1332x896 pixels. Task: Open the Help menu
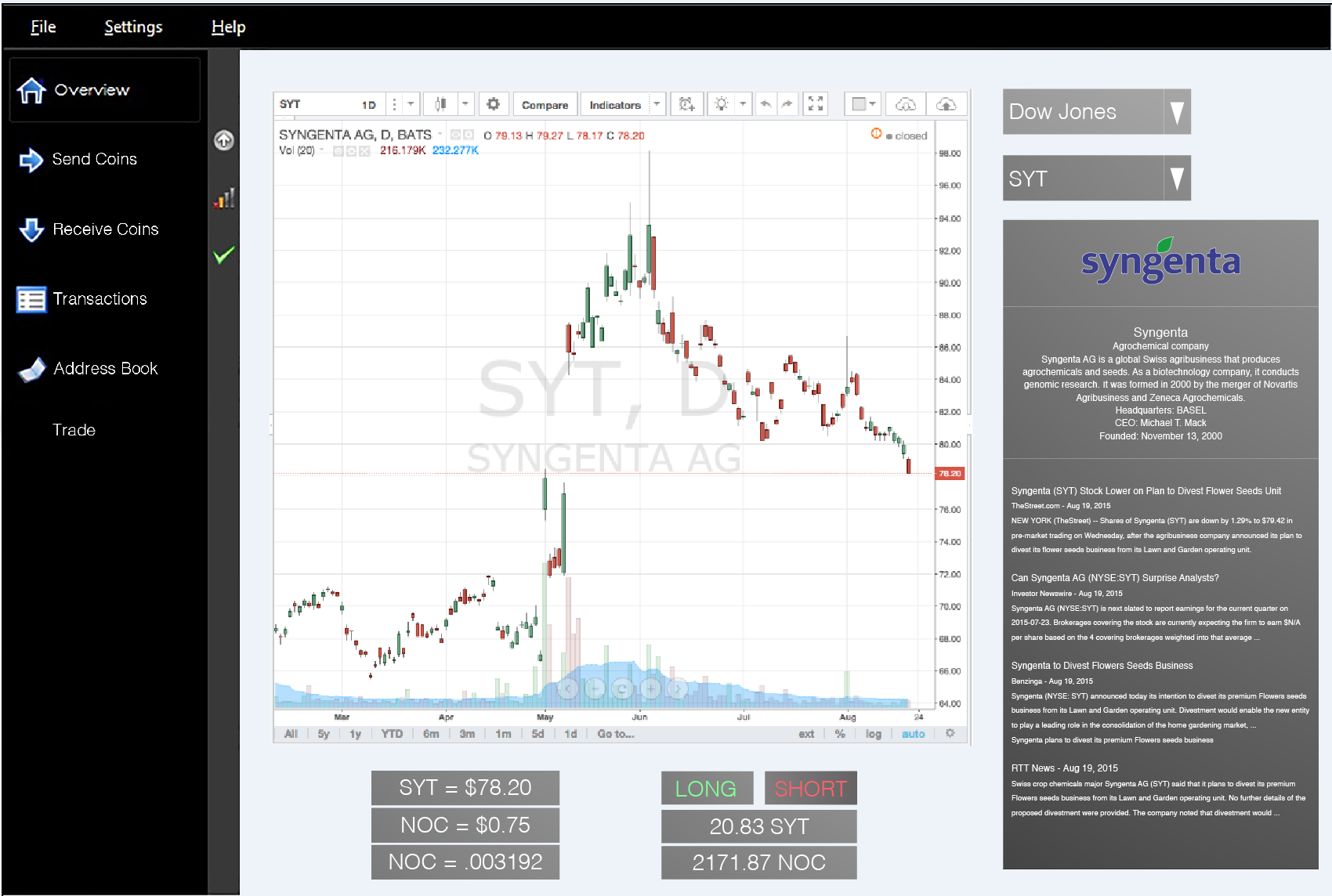coord(228,27)
